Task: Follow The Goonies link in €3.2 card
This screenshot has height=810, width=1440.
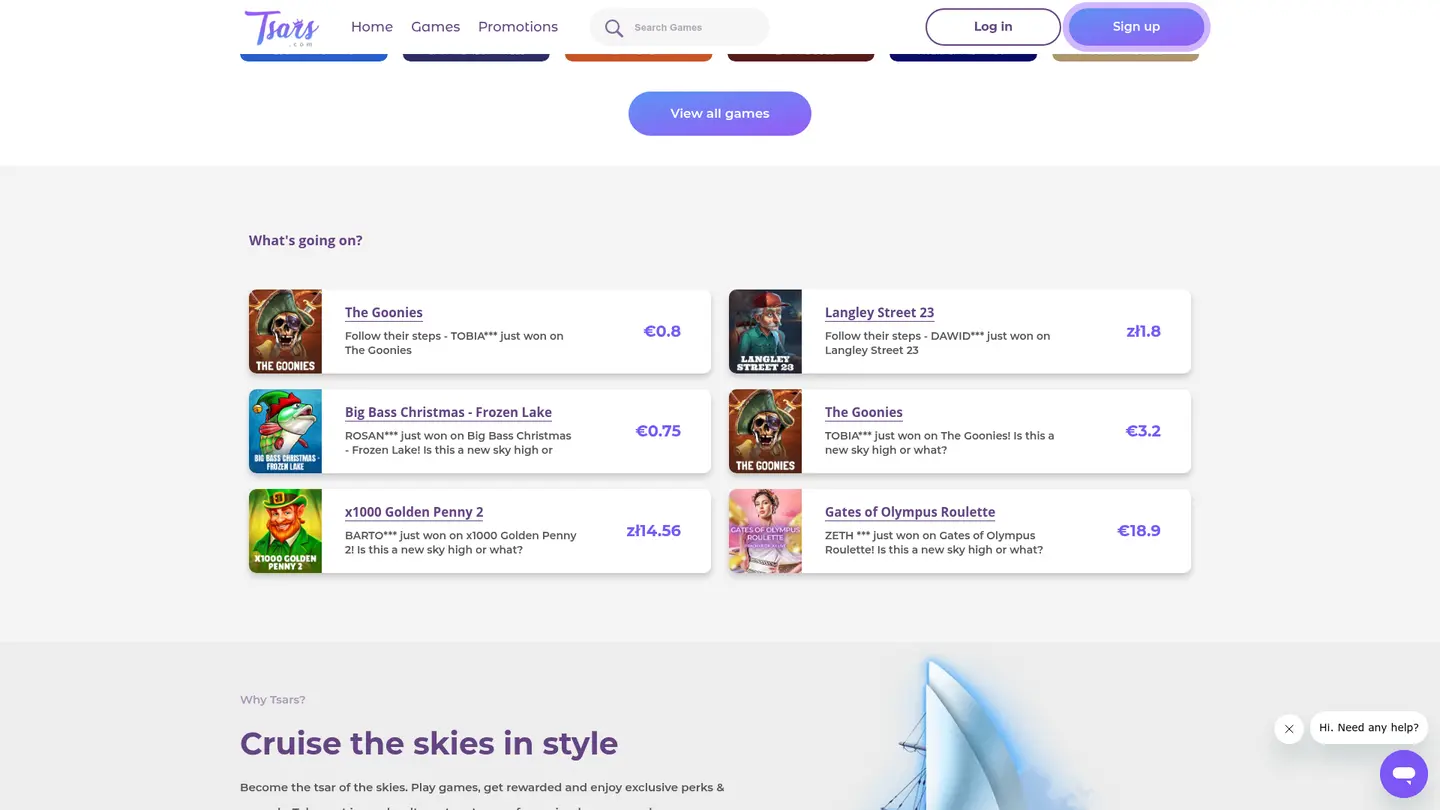Action: coord(864,413)
